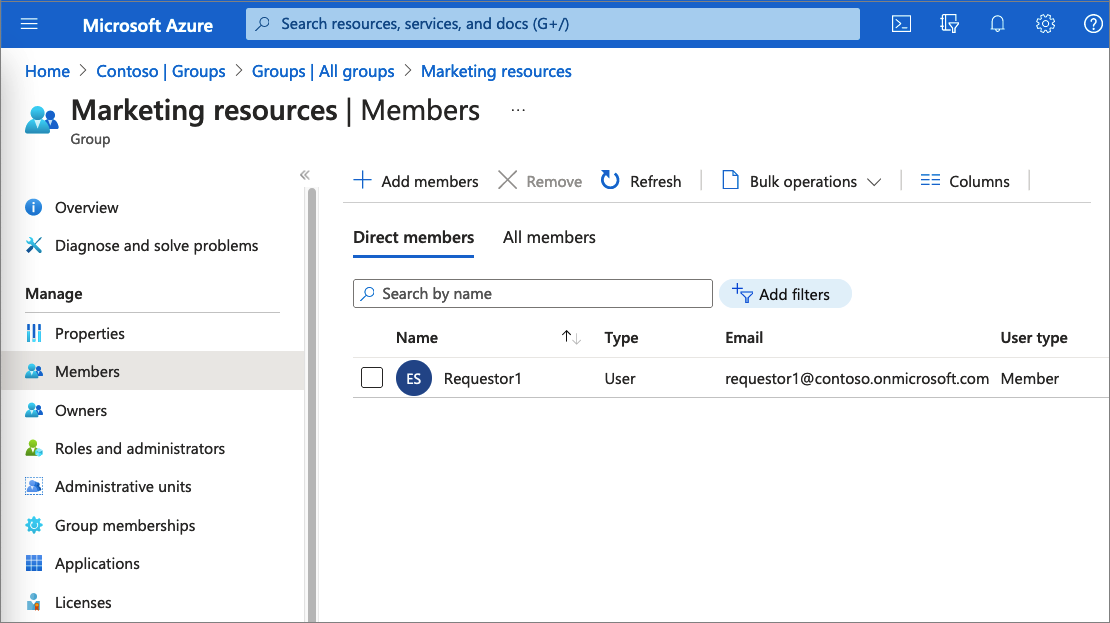This screenshot has height=623, width=1110.
Task: Open the hamburger menu
Action: coord(28,23)
